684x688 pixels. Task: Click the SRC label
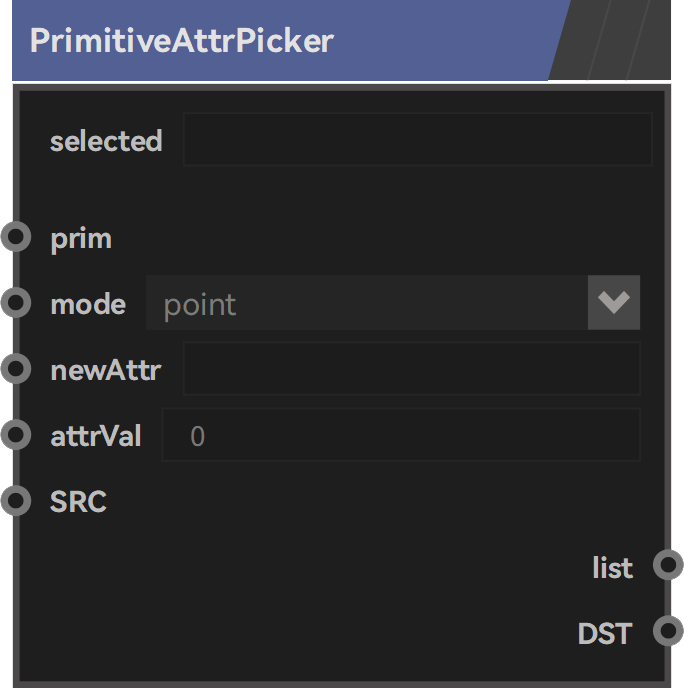78,501
